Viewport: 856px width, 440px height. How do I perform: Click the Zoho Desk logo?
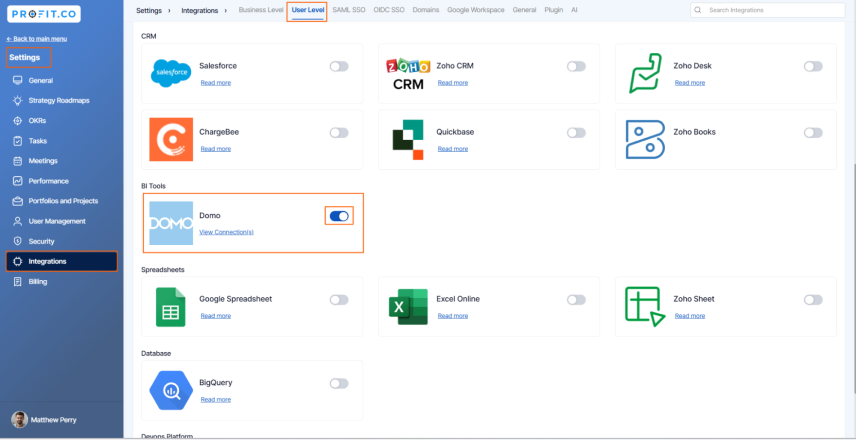[645, 73]
